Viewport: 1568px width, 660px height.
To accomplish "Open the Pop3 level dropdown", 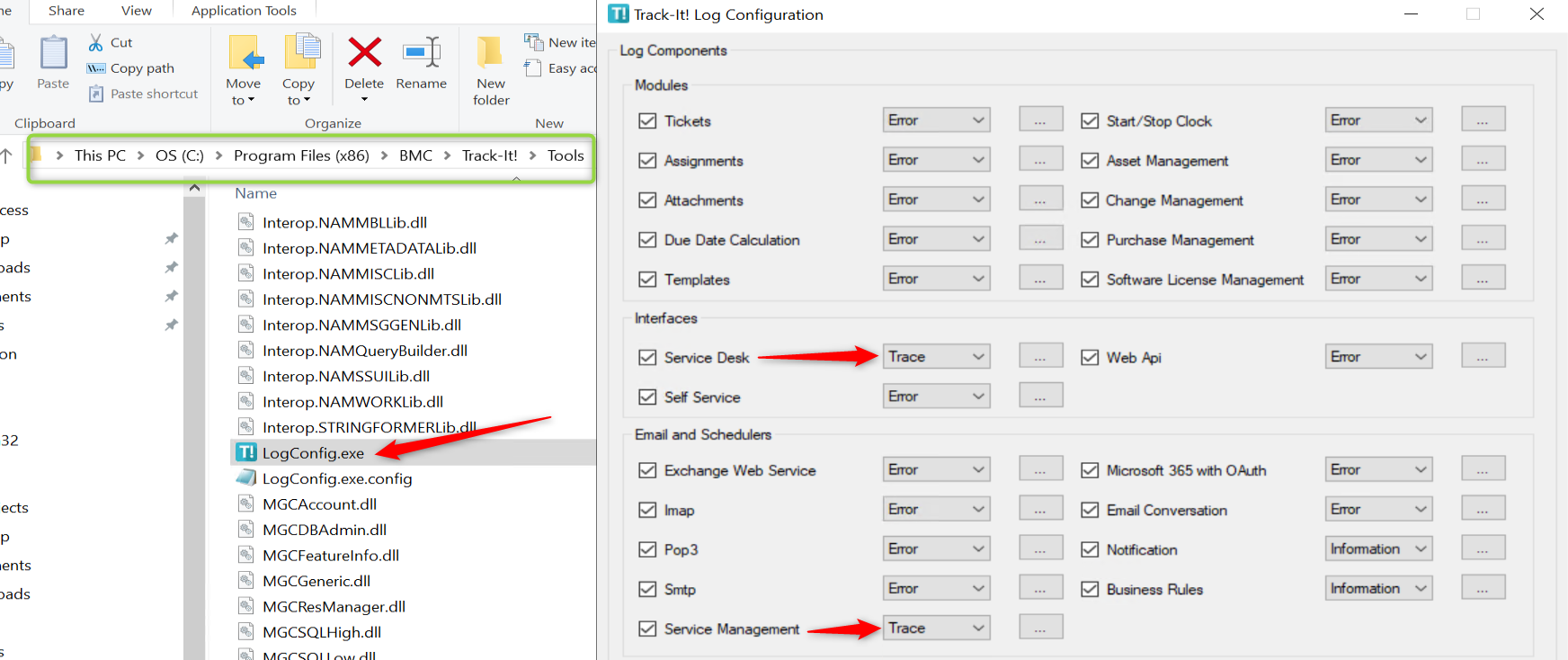I will coord(936,549).
